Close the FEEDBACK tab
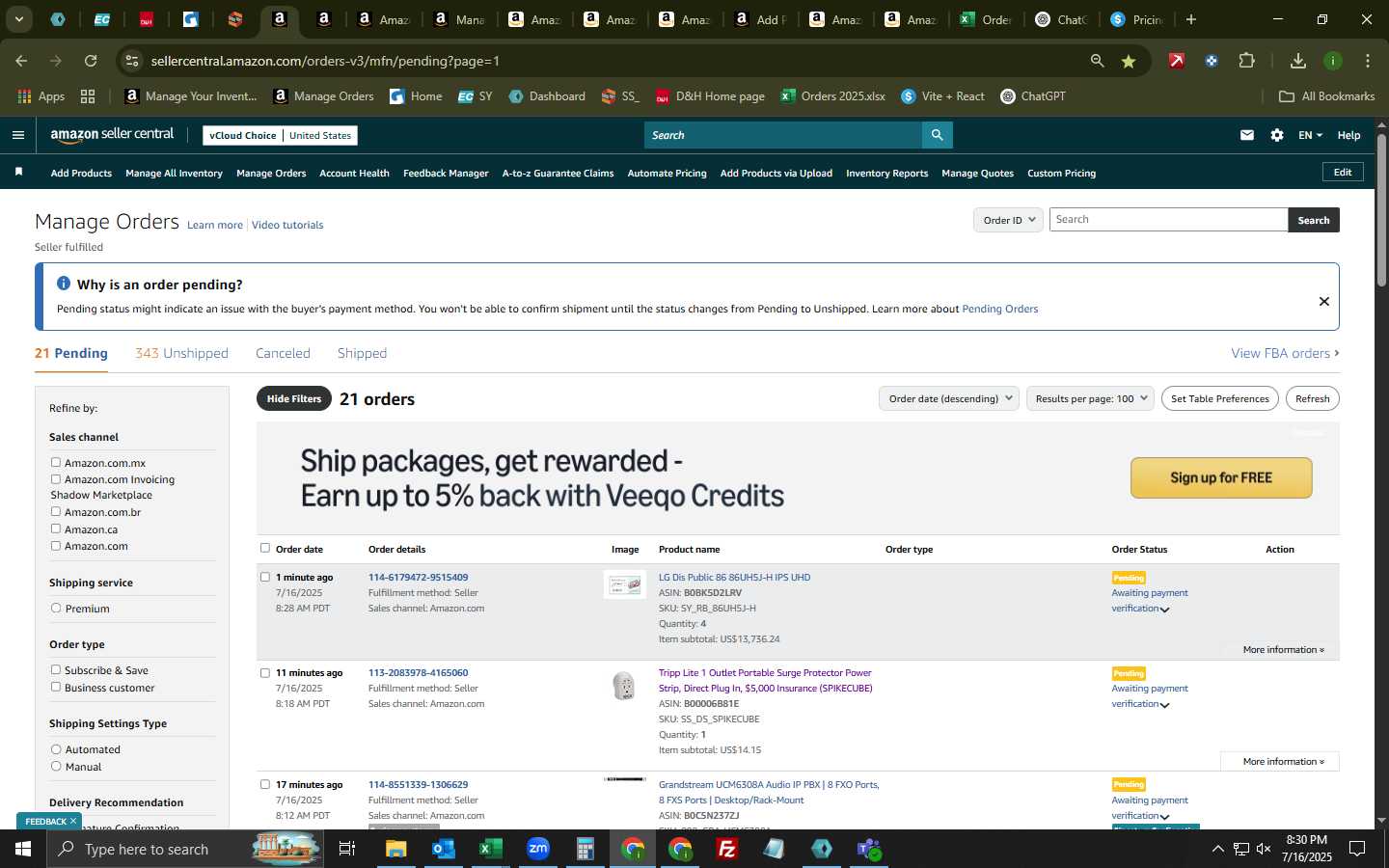The height and width of the screenshot is (868, 1389). point(73,821)
